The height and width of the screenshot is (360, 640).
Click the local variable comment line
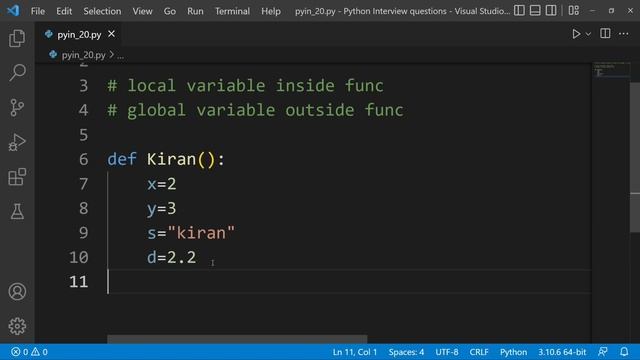pyautogui.click(x=245, y=86)
